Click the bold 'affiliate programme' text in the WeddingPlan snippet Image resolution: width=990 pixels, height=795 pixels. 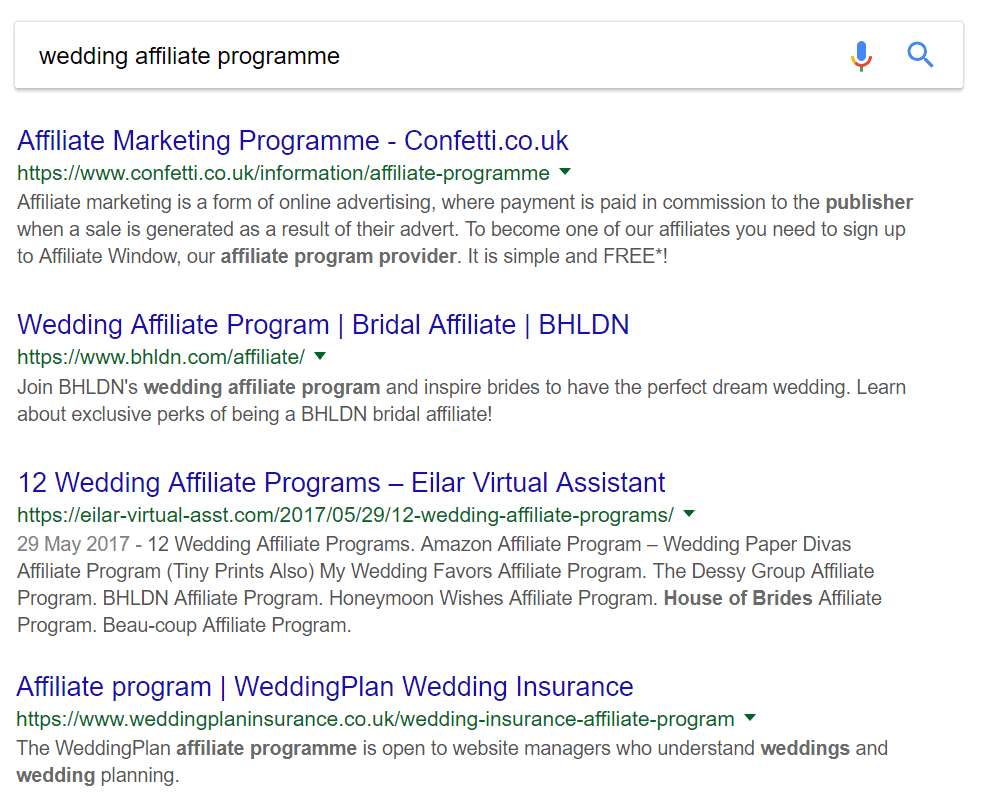click(x=266, y=748)
